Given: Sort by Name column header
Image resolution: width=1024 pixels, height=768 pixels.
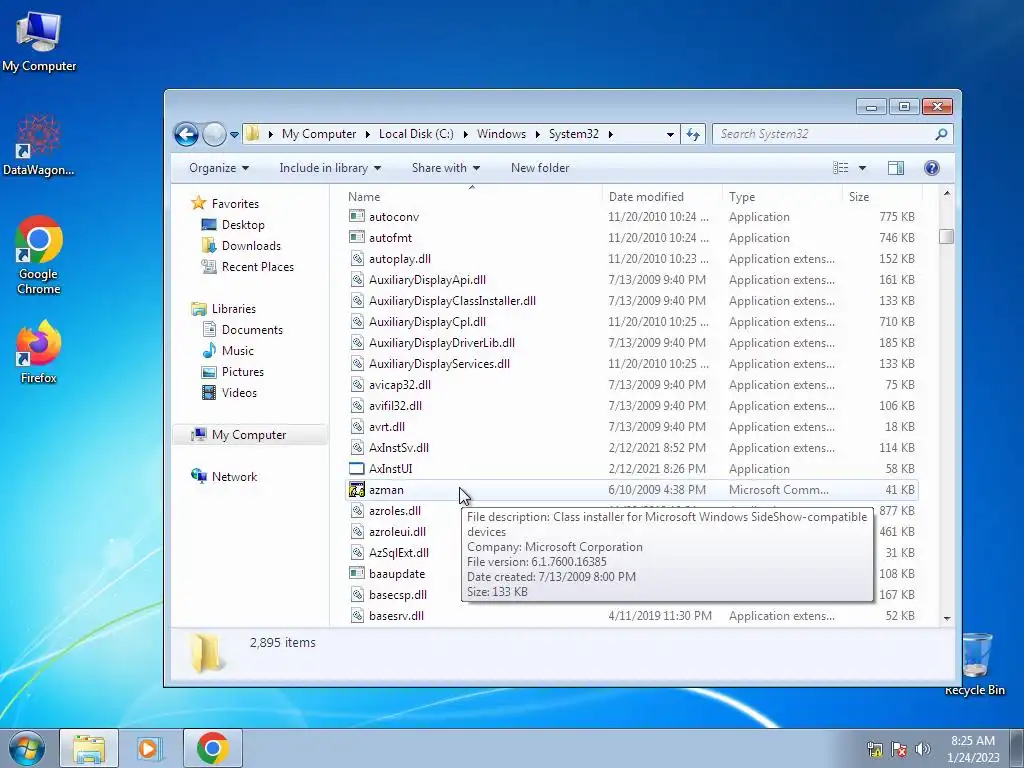Looking at the screenshot, I should coord(364,197).
